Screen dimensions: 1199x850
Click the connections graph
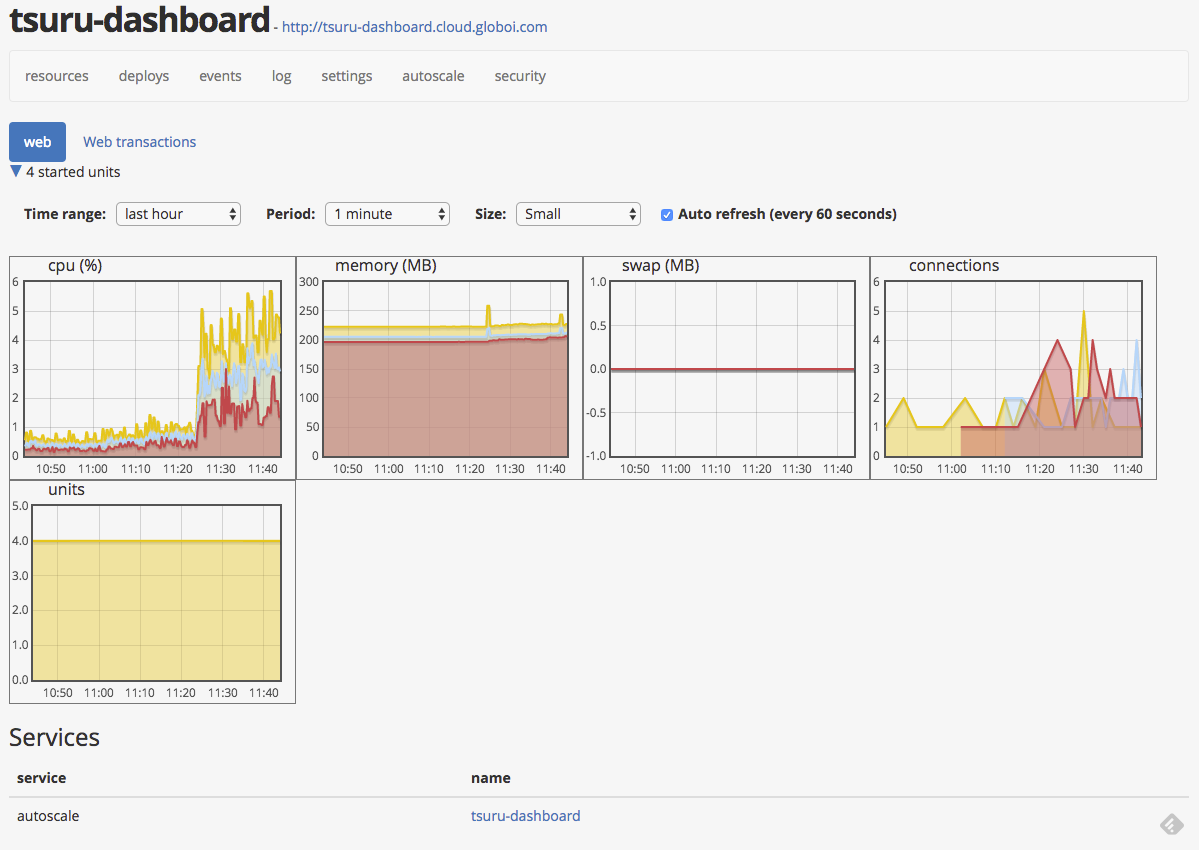click(x=1013, y=368)
